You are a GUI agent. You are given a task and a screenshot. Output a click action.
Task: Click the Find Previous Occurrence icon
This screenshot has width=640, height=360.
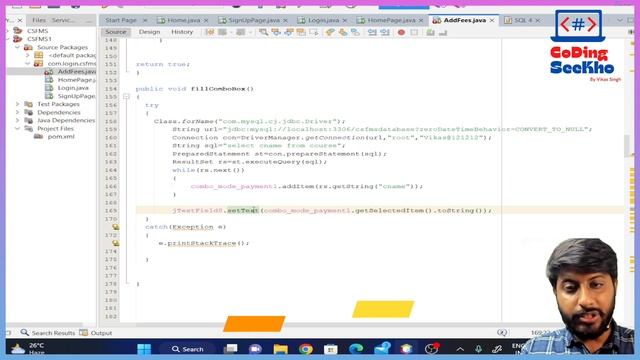276,32
